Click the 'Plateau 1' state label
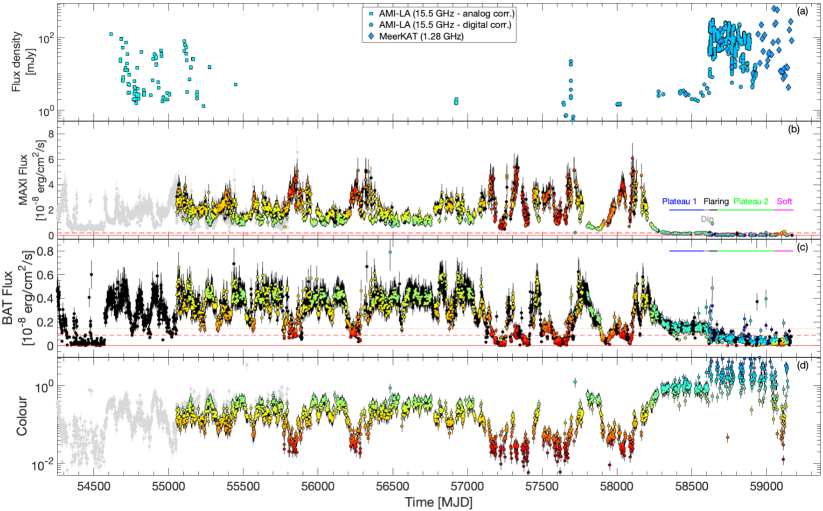The width and height of the screenshot is (823, 511). click(680, 201)
